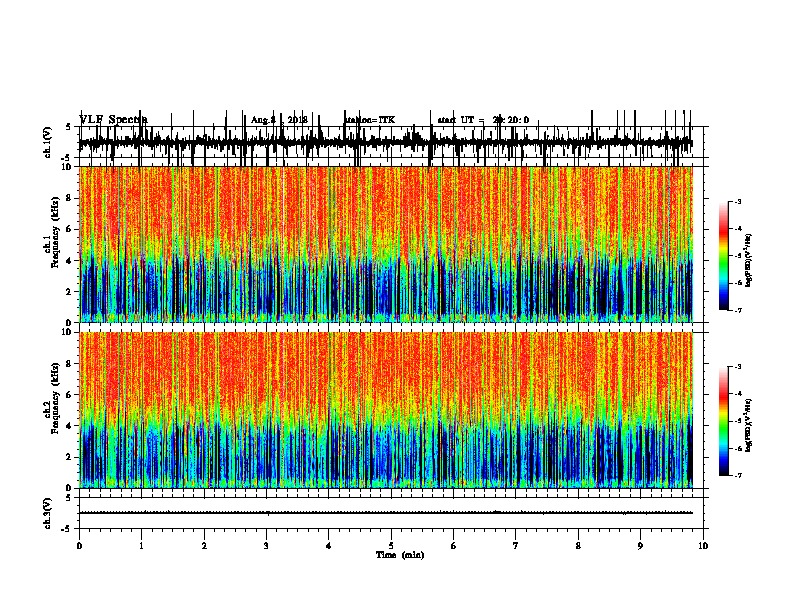Click the '9' tick on the time axis
This screenshot has height=612, width=792.
tap(640, 546)
